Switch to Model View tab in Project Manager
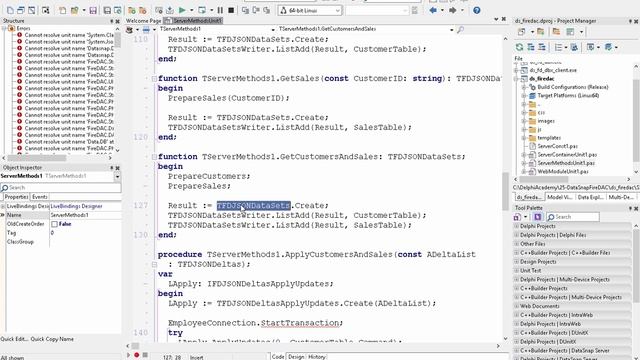The width and height of the screenshot is (640, 360). [x=559, y=197]
